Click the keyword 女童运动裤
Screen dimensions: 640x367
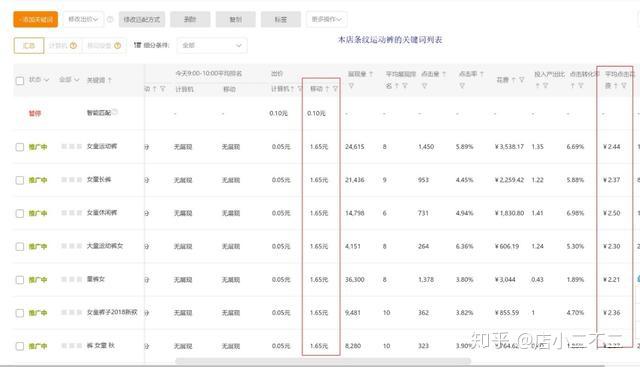[x=102, y=146]
